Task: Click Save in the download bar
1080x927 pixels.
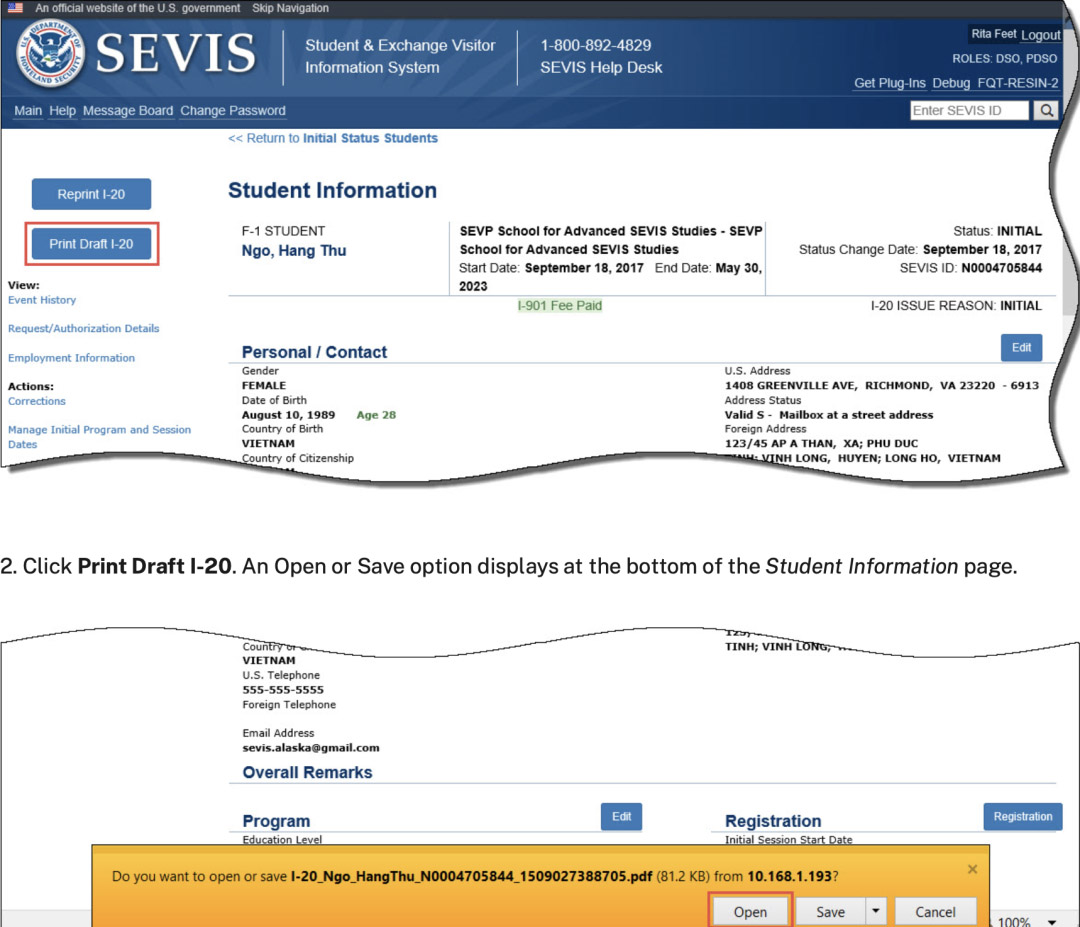Action: click(x=830, y=911)
